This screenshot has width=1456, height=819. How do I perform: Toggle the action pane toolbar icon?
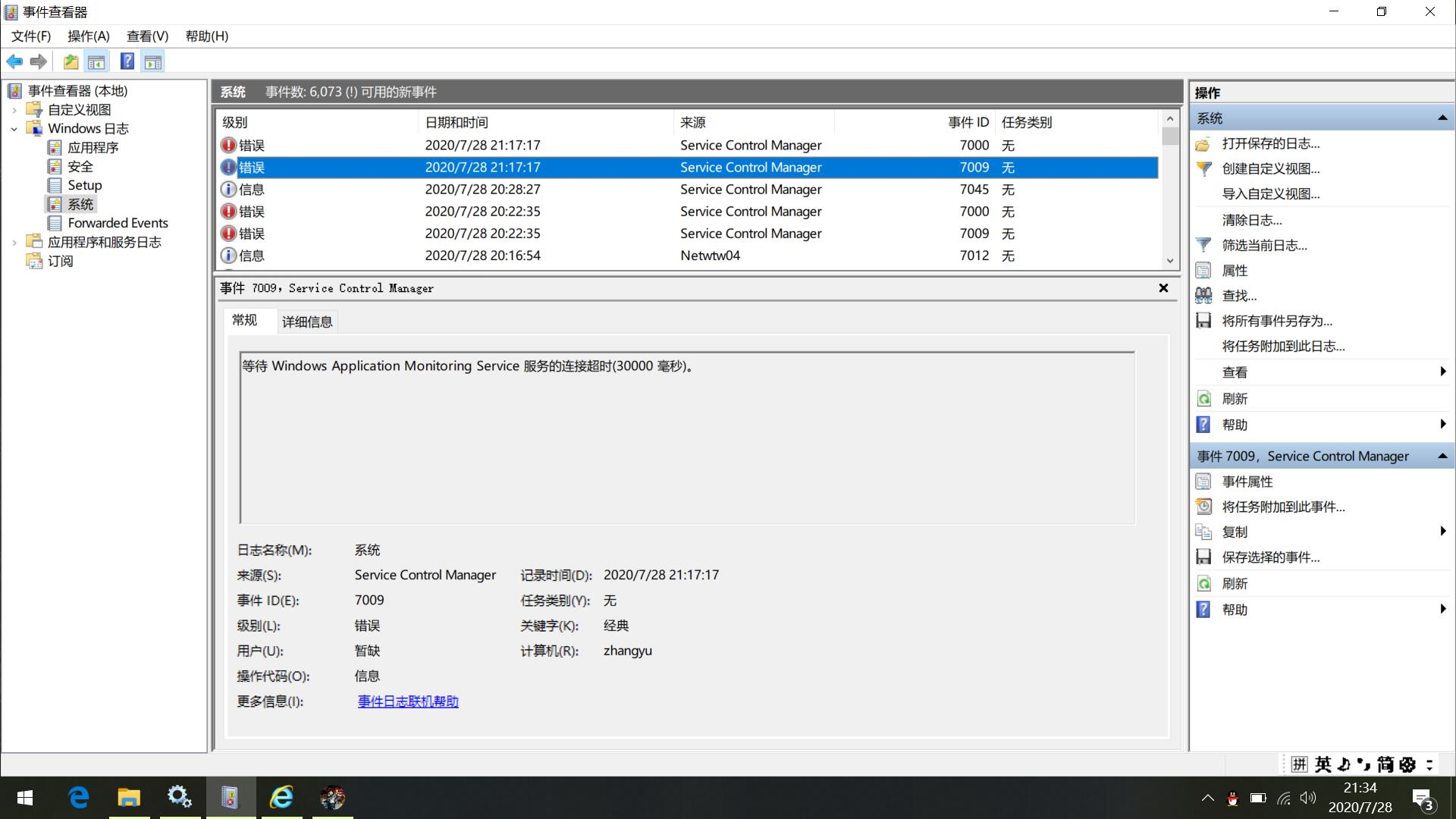click(153, 61)
